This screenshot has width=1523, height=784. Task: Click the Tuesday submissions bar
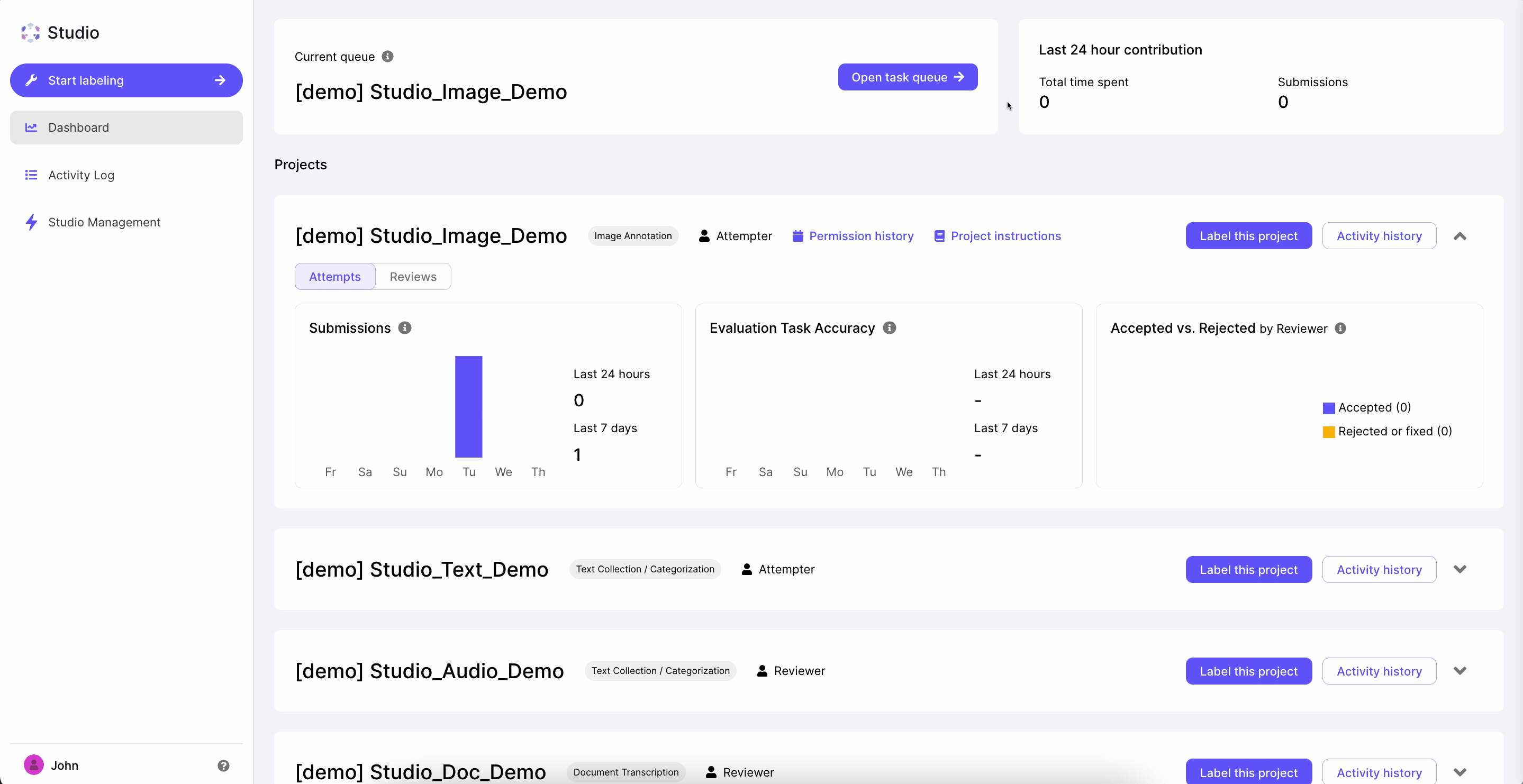pyautogui.click(x=468, y=407)
